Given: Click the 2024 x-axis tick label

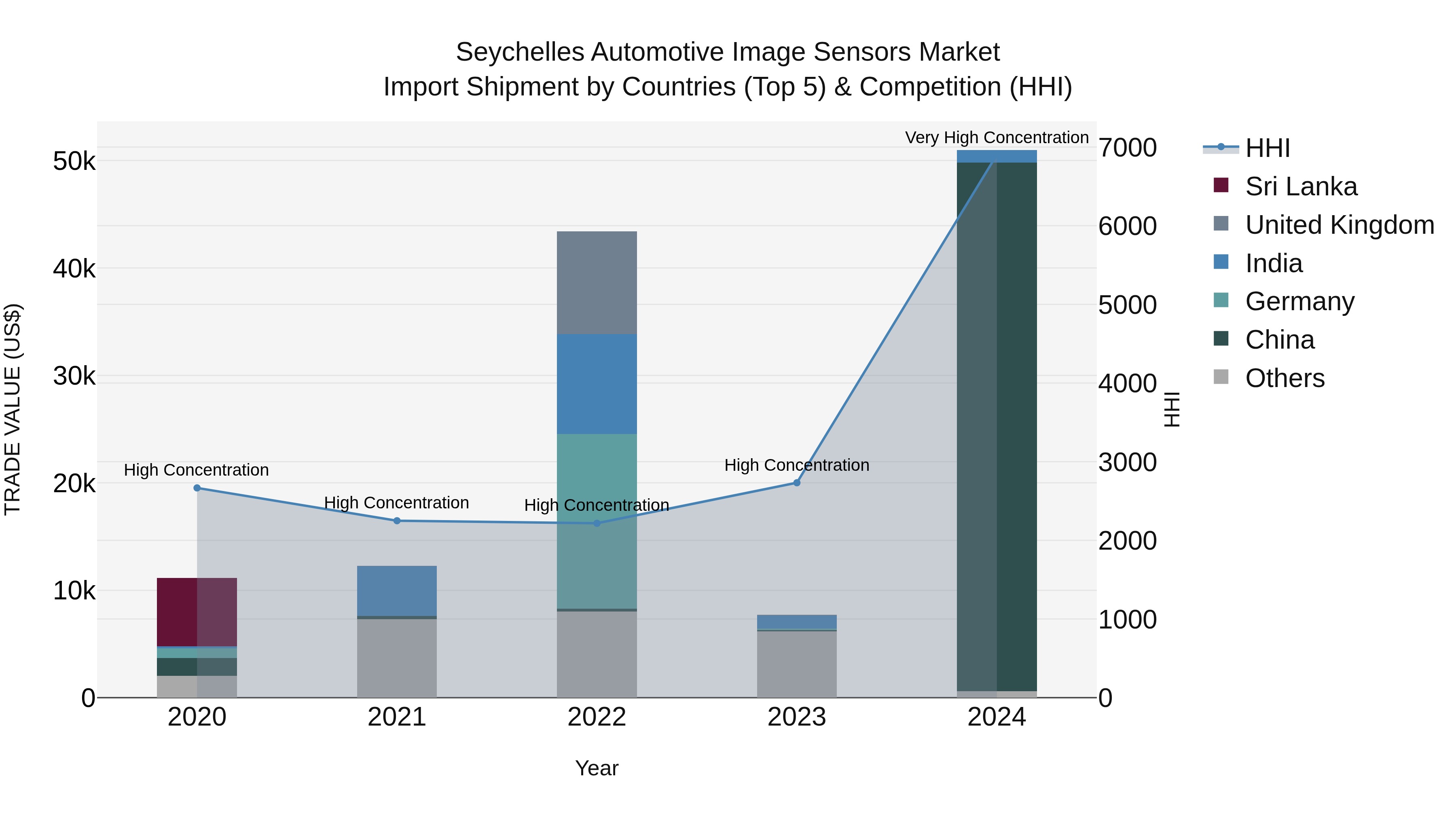Looking at the screenshot, I should (x=997, y=717).
